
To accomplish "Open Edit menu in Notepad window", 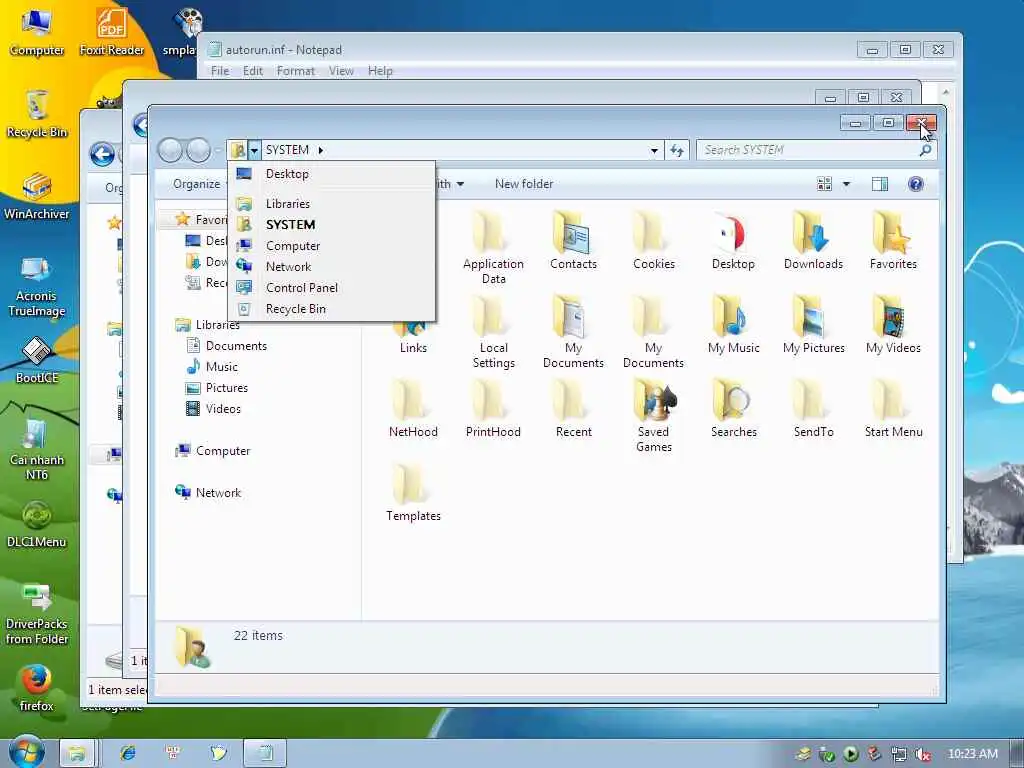I will point(253,71).
